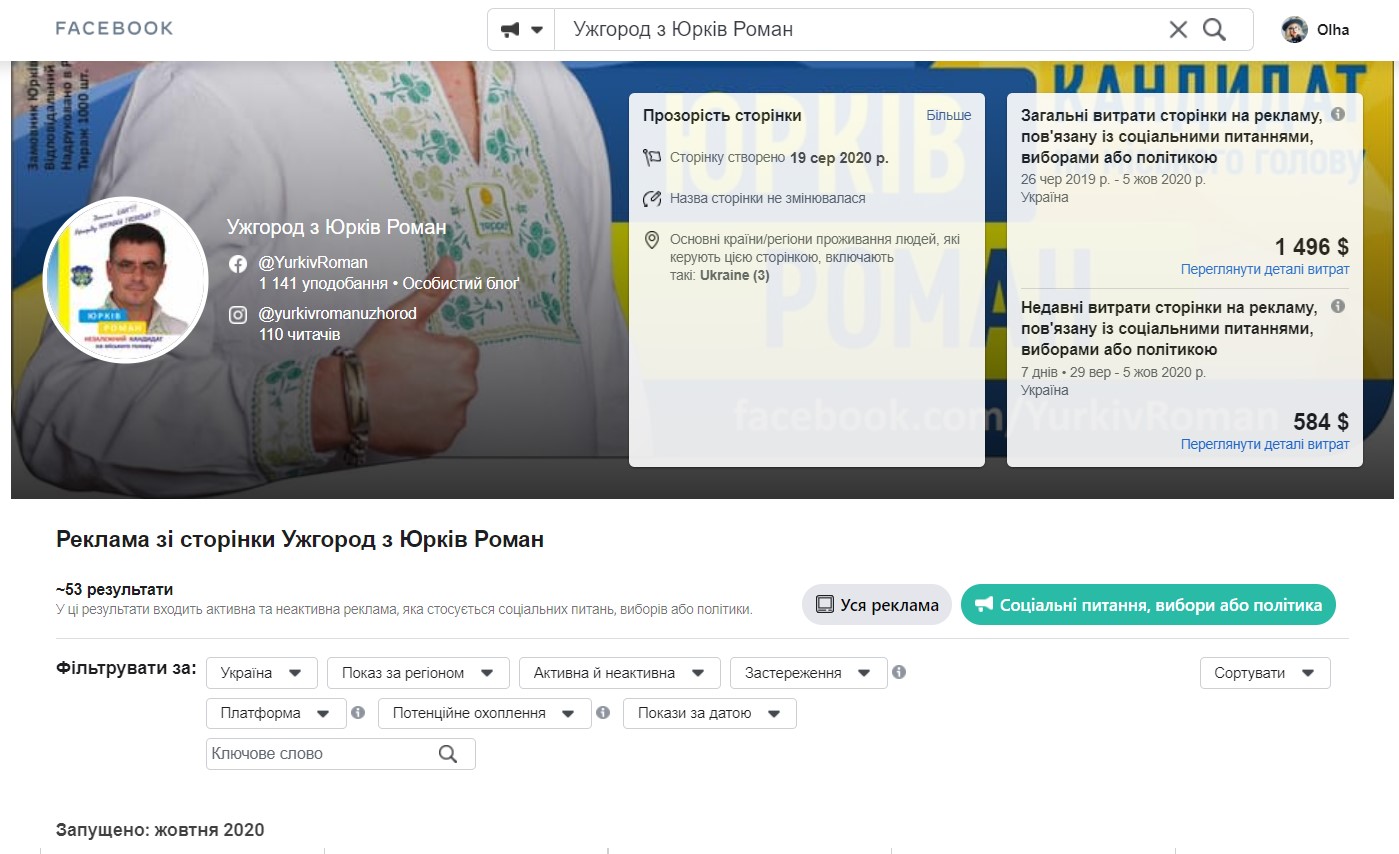Click the page name history icon
Viewport: 1399px width, 854px height.
tap(652, 198)
